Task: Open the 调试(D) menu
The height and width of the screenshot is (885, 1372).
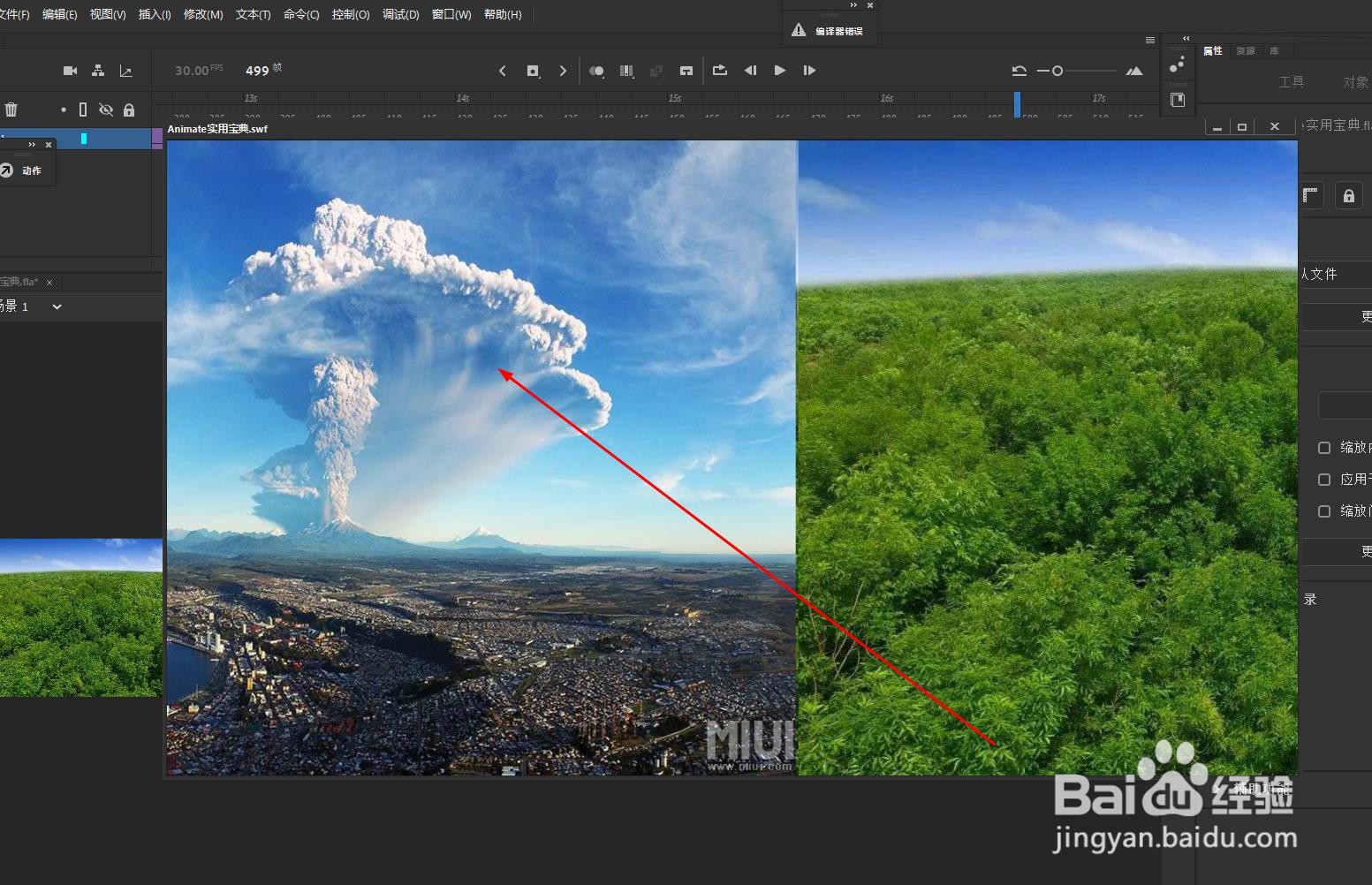Action: coord(400,15)
